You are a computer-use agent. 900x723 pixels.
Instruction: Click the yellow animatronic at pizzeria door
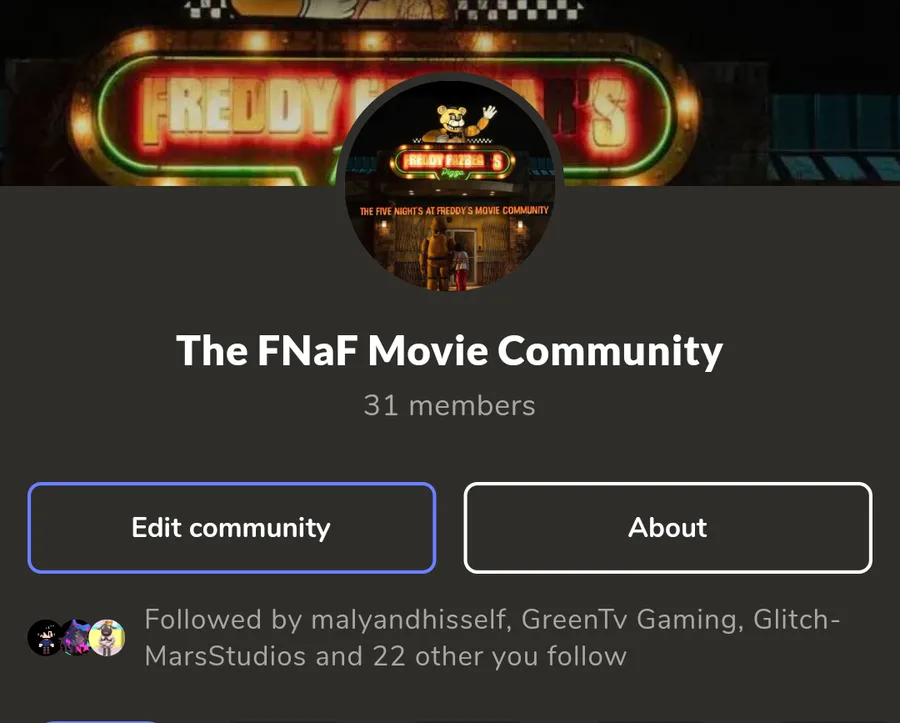click(x=435, y=253)
